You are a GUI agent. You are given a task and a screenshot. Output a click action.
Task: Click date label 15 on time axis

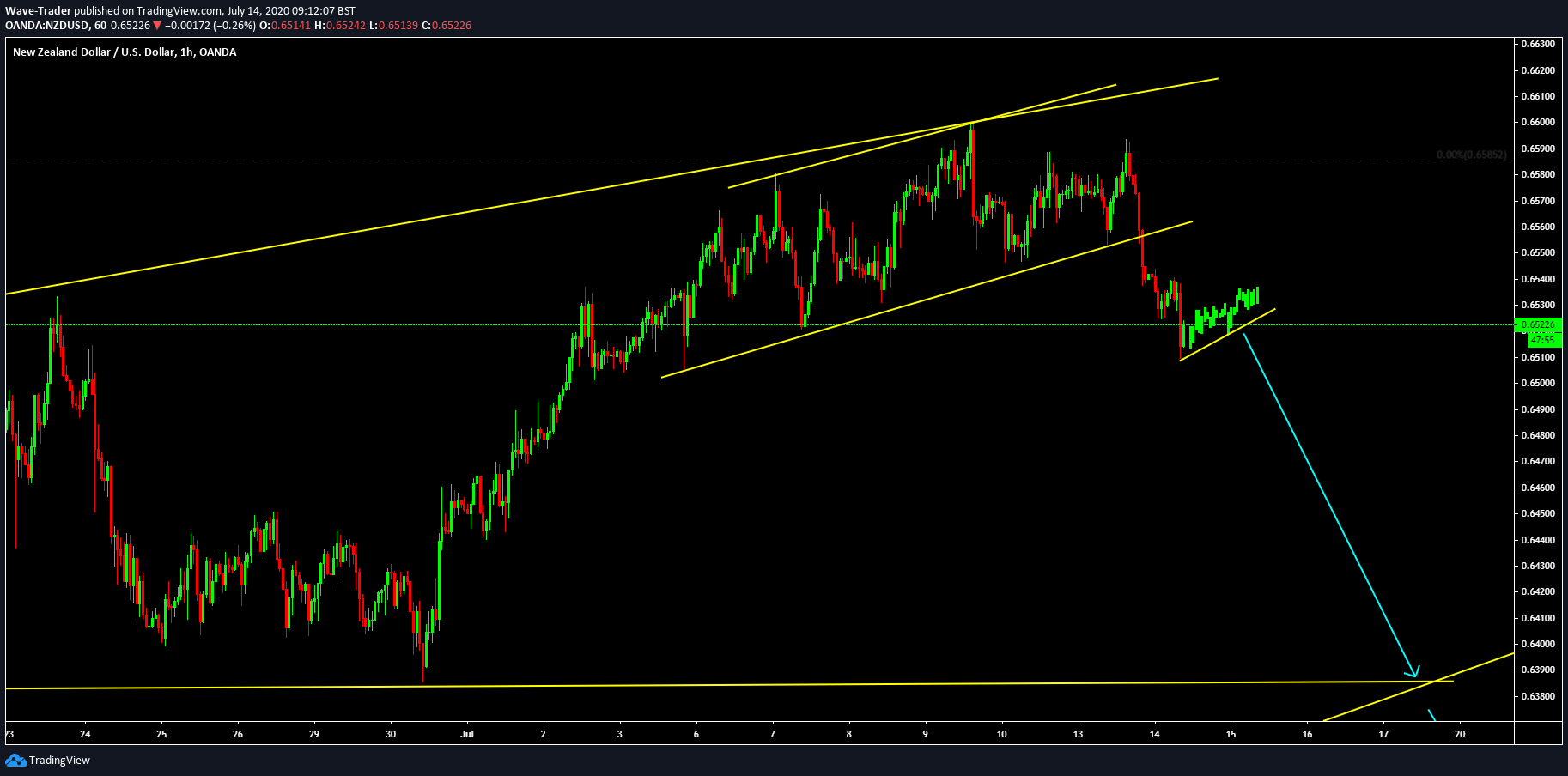1231,734
